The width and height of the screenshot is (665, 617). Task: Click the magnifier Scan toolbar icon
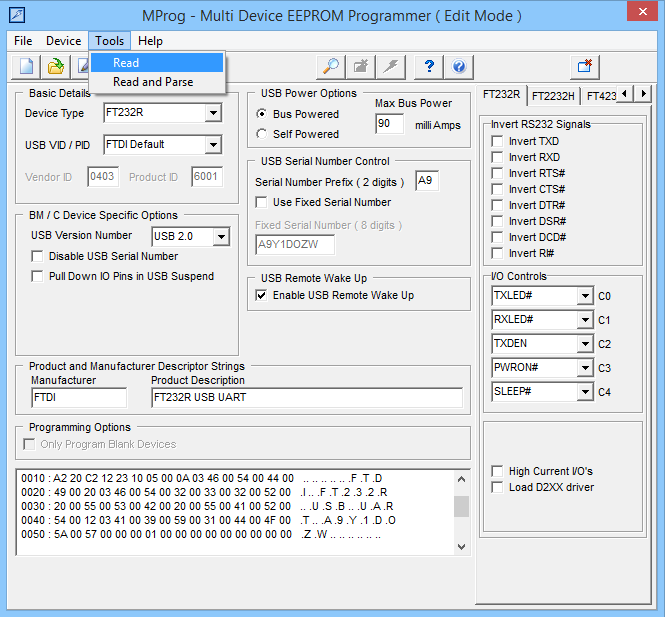click(331, 67)
